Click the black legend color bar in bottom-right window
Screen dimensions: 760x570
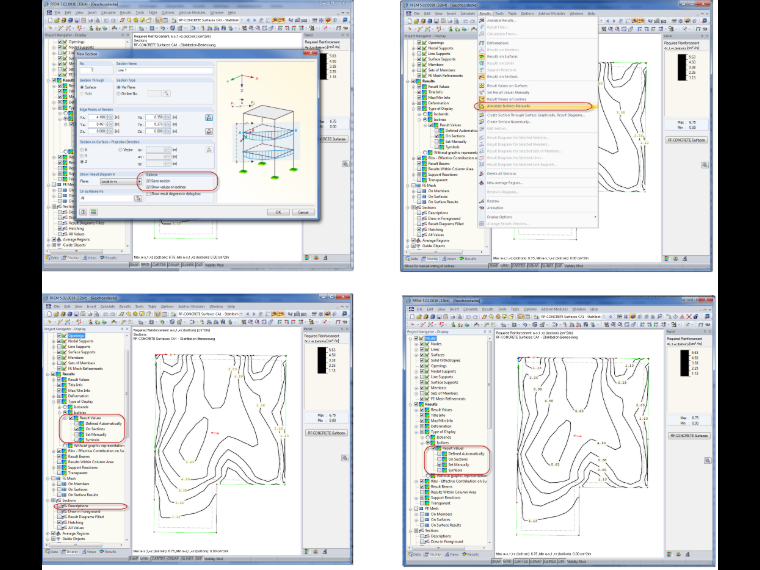click(684, 364)
